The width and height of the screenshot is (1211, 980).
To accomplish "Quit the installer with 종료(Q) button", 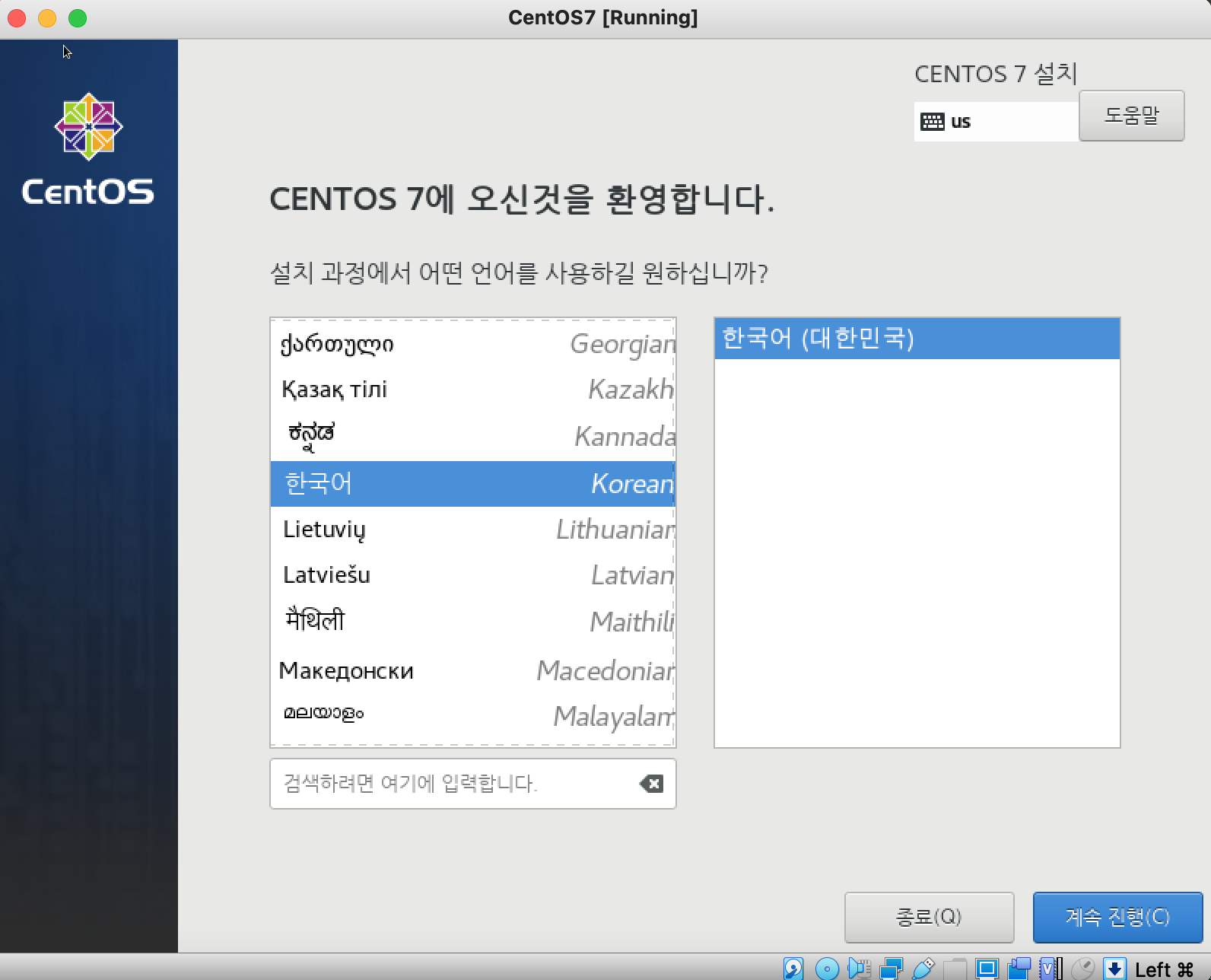I will coord(929,917).
